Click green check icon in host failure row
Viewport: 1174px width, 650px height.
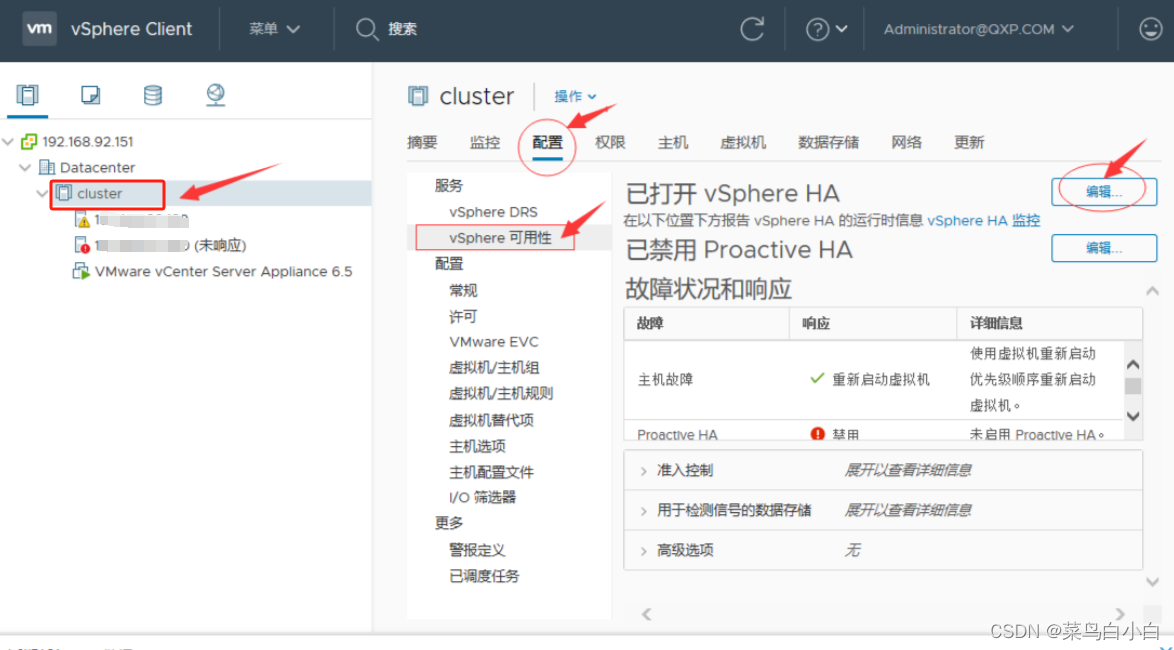[817, 379]
